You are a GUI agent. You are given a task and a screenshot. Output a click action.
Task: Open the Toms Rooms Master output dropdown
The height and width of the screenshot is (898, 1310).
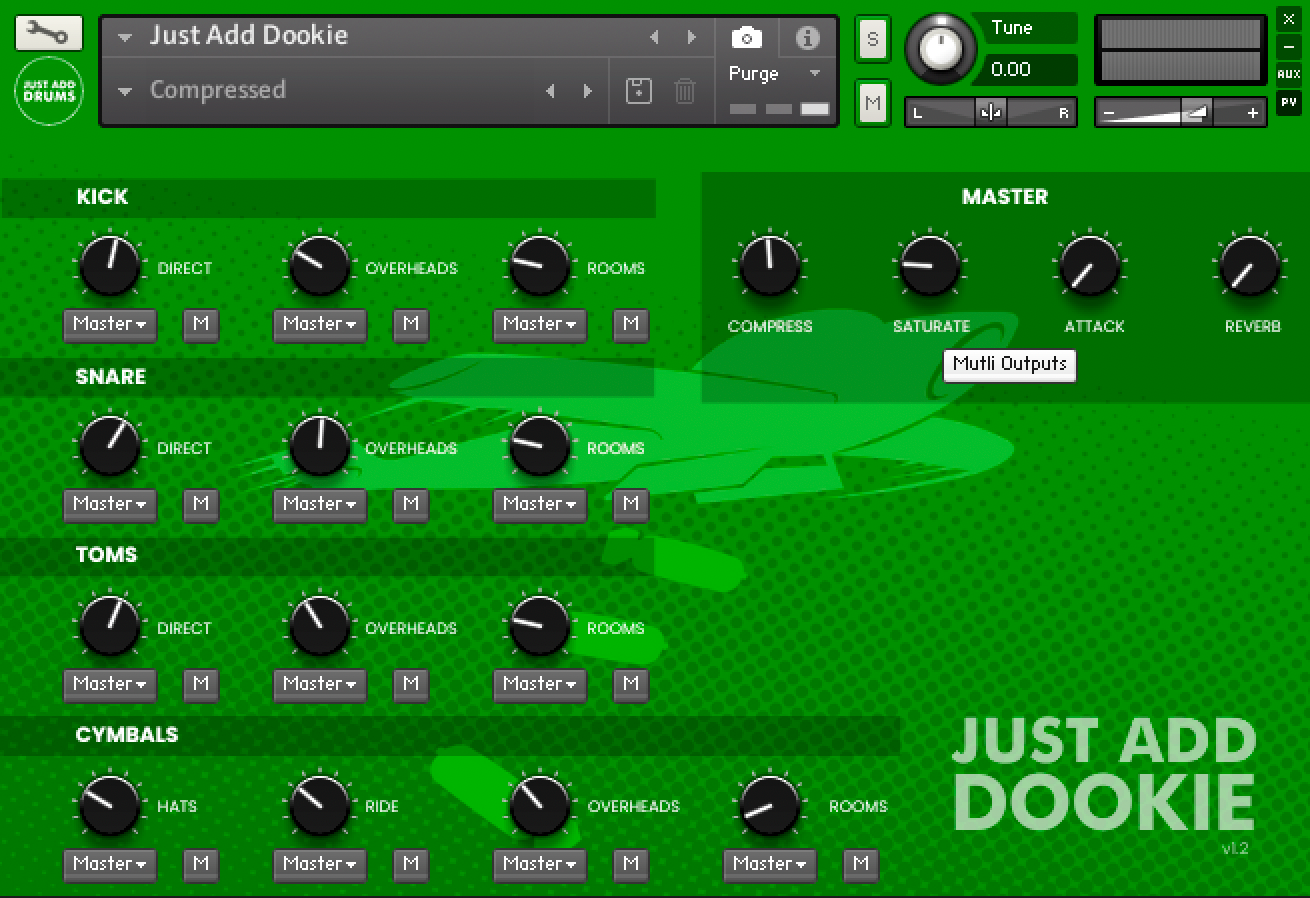click(x=540, y=684)
